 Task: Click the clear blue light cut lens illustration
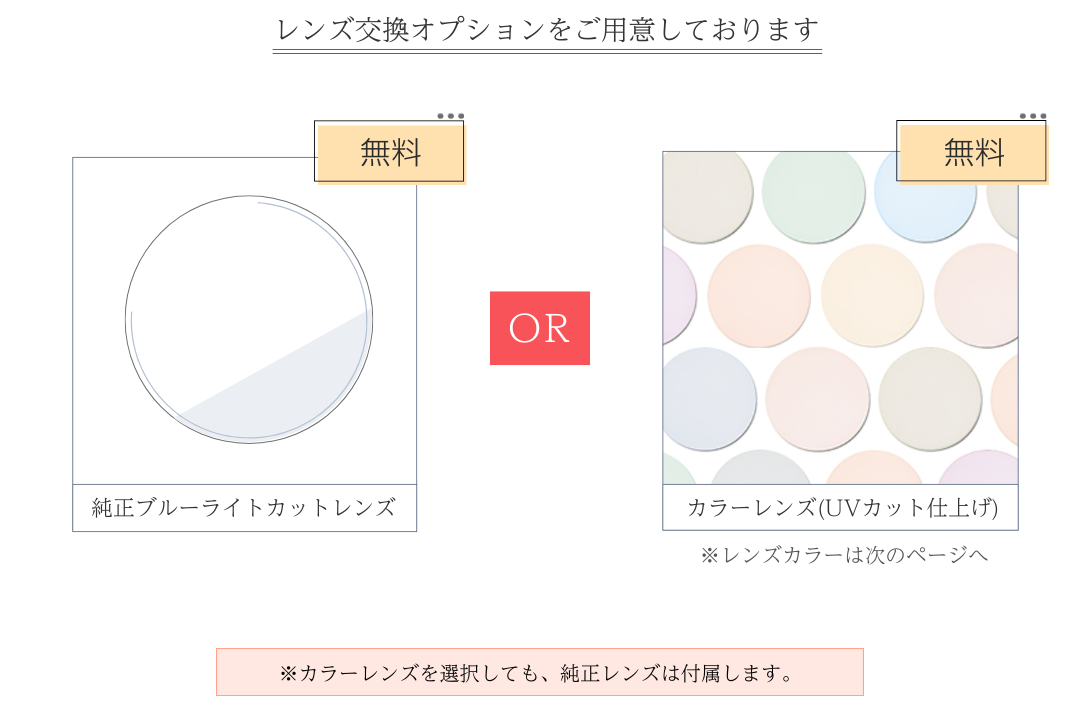[249, 319]
